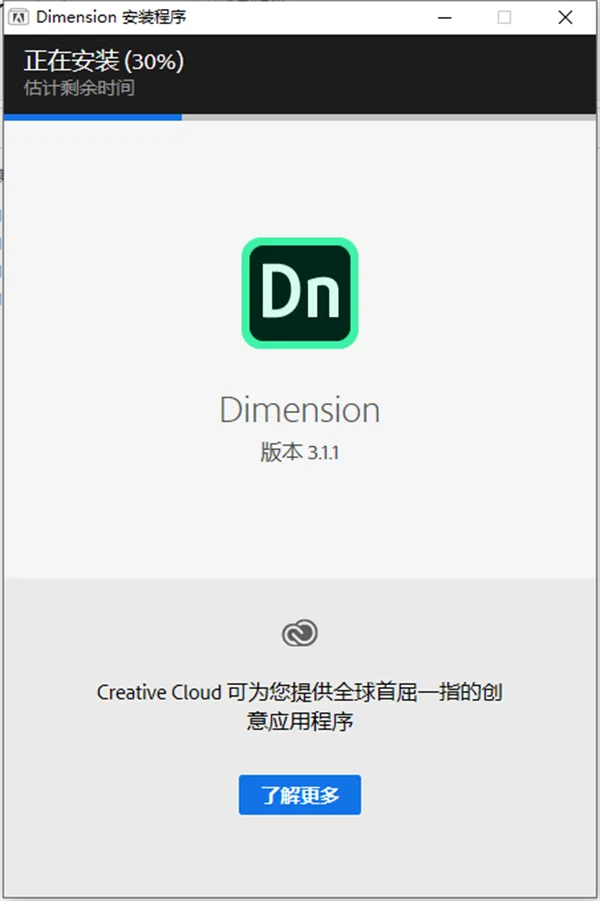Viewport: 600px width, 901px height.
Task: Minimize the Dimension installer window
Action: coord(444,17)
